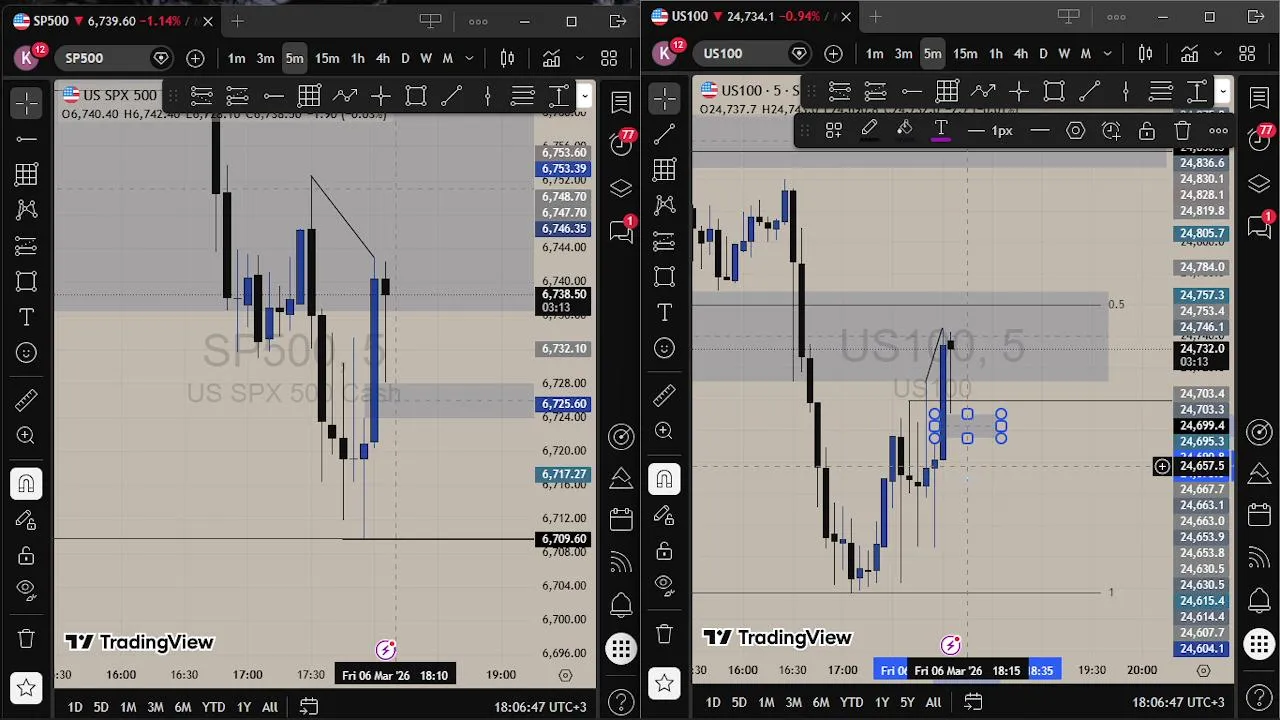Toggle magnet mode in US100 window
Image resolution: width=1280 pixels, height=720 pixels.
665,480
